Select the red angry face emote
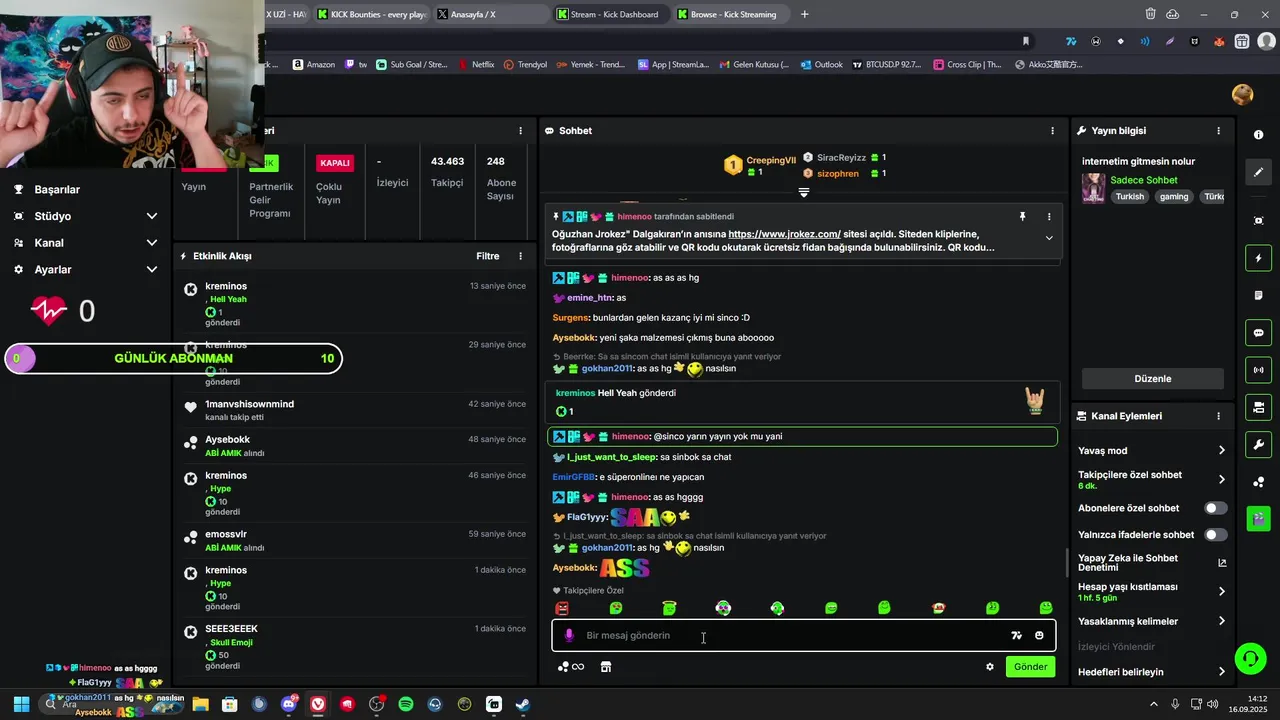 562,608
